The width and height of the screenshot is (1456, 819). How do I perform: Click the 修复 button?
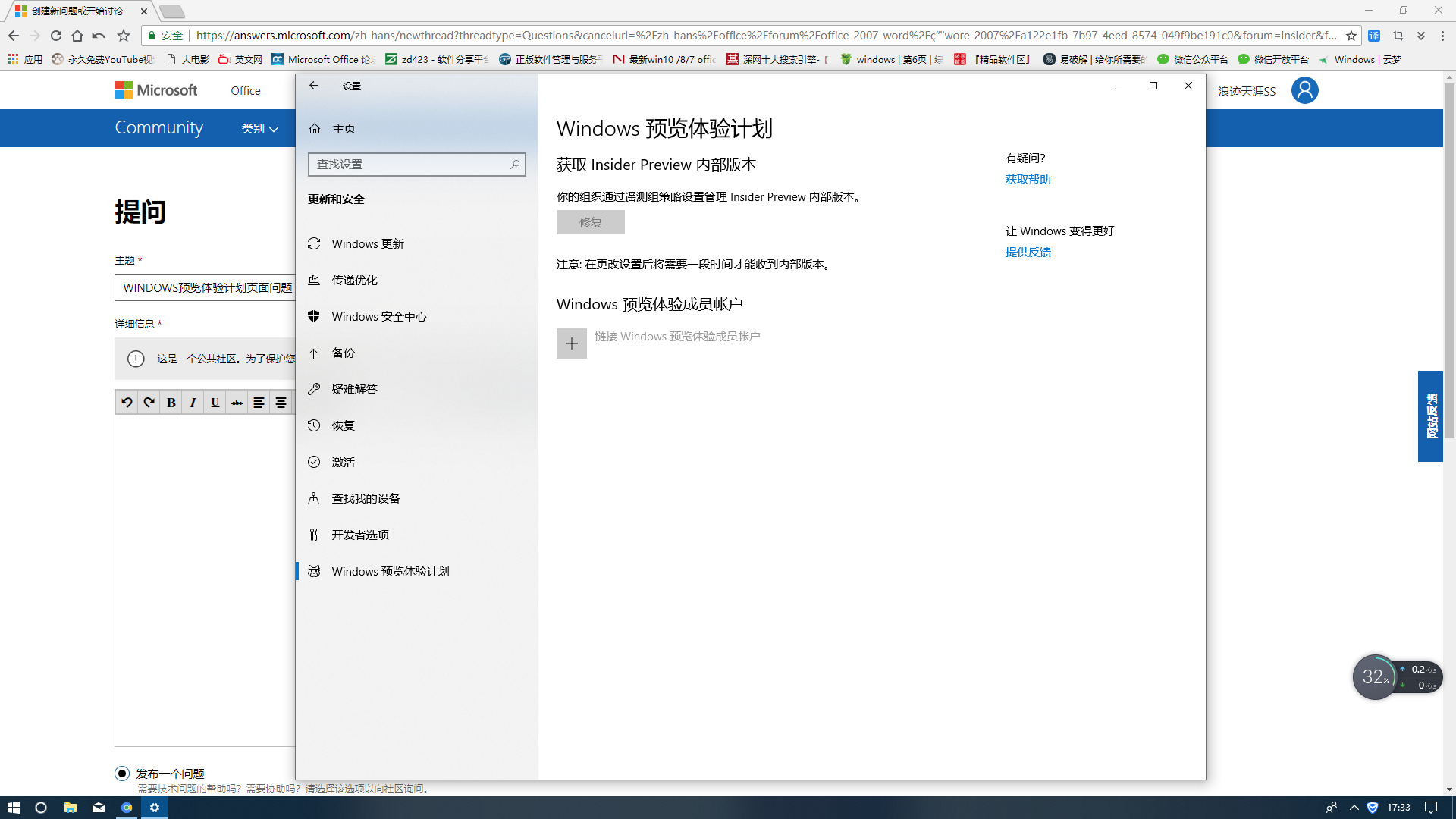[x=590, y=222]
